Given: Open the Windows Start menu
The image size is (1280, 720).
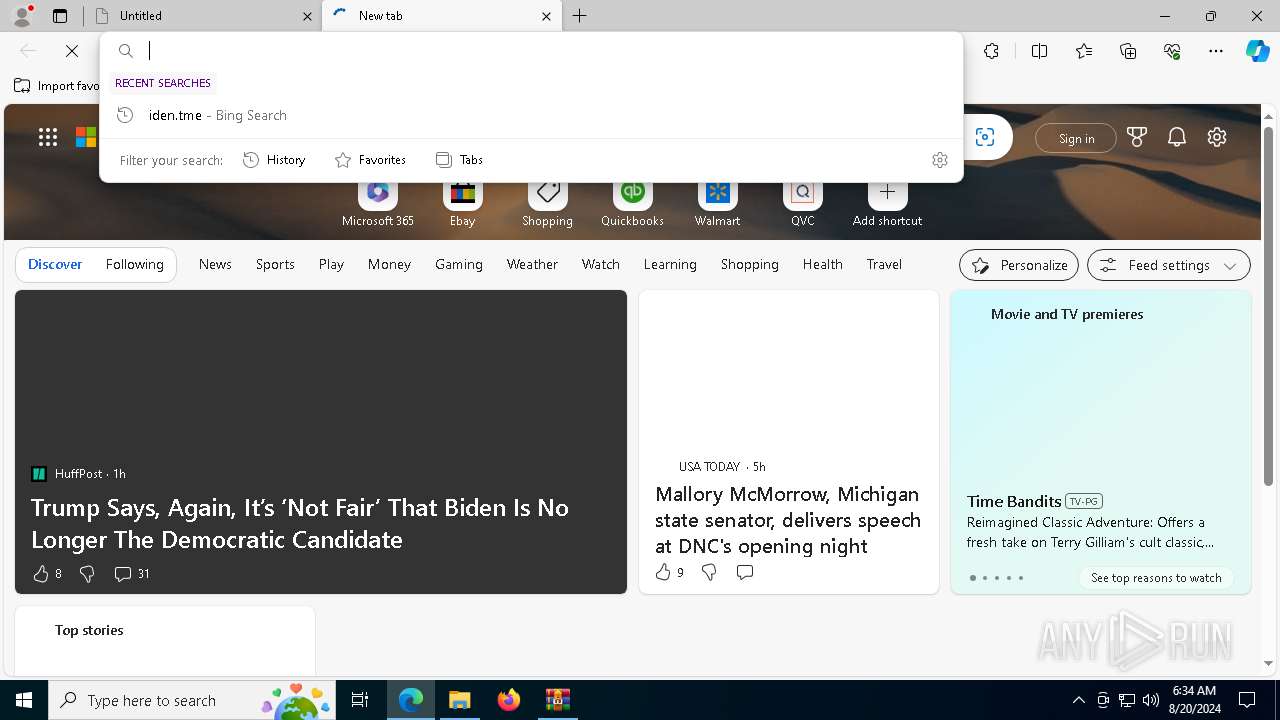Looking at the screenshot, I should [x=24, y=700].
